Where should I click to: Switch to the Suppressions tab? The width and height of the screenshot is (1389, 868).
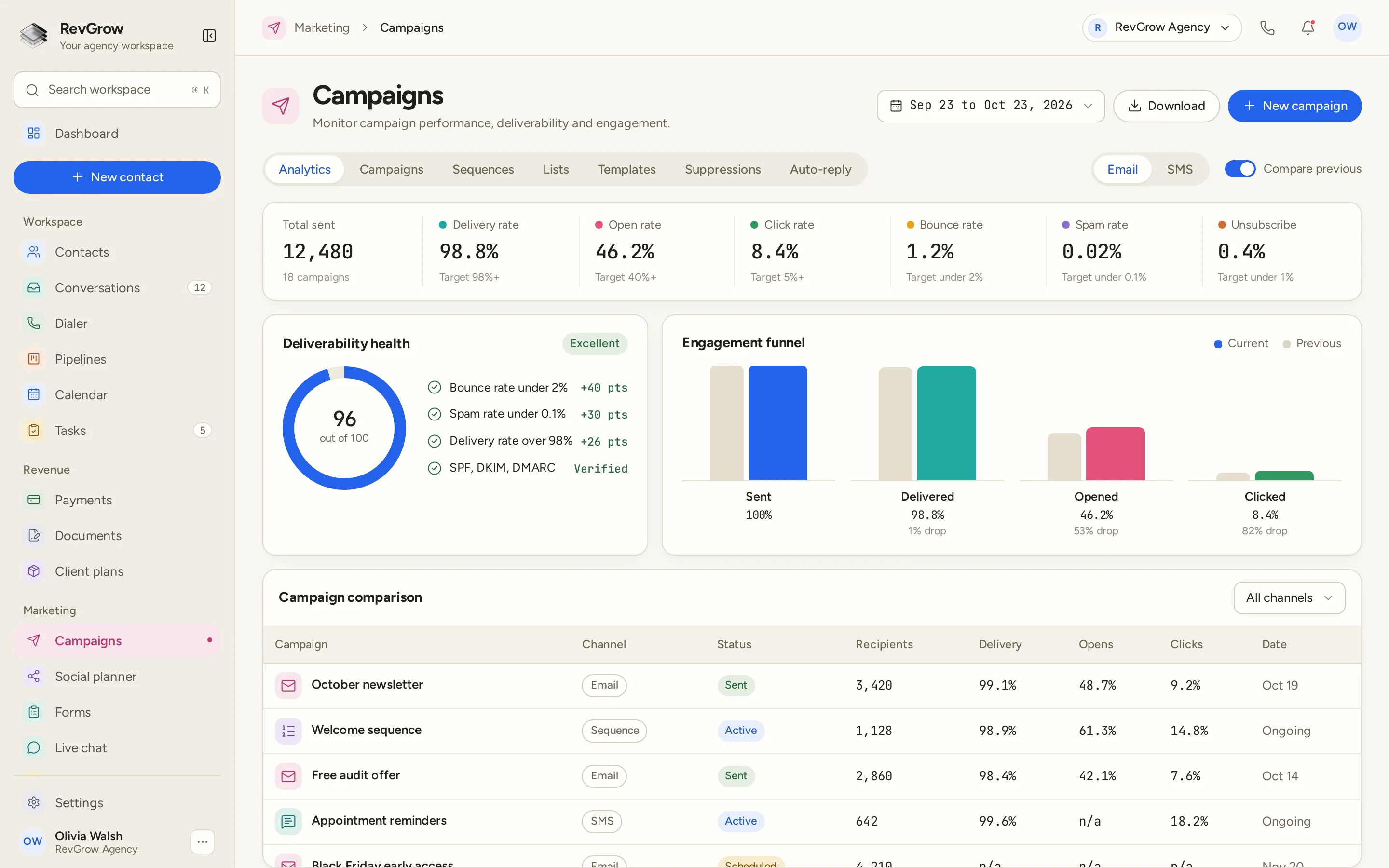click(x=722, y=169)
